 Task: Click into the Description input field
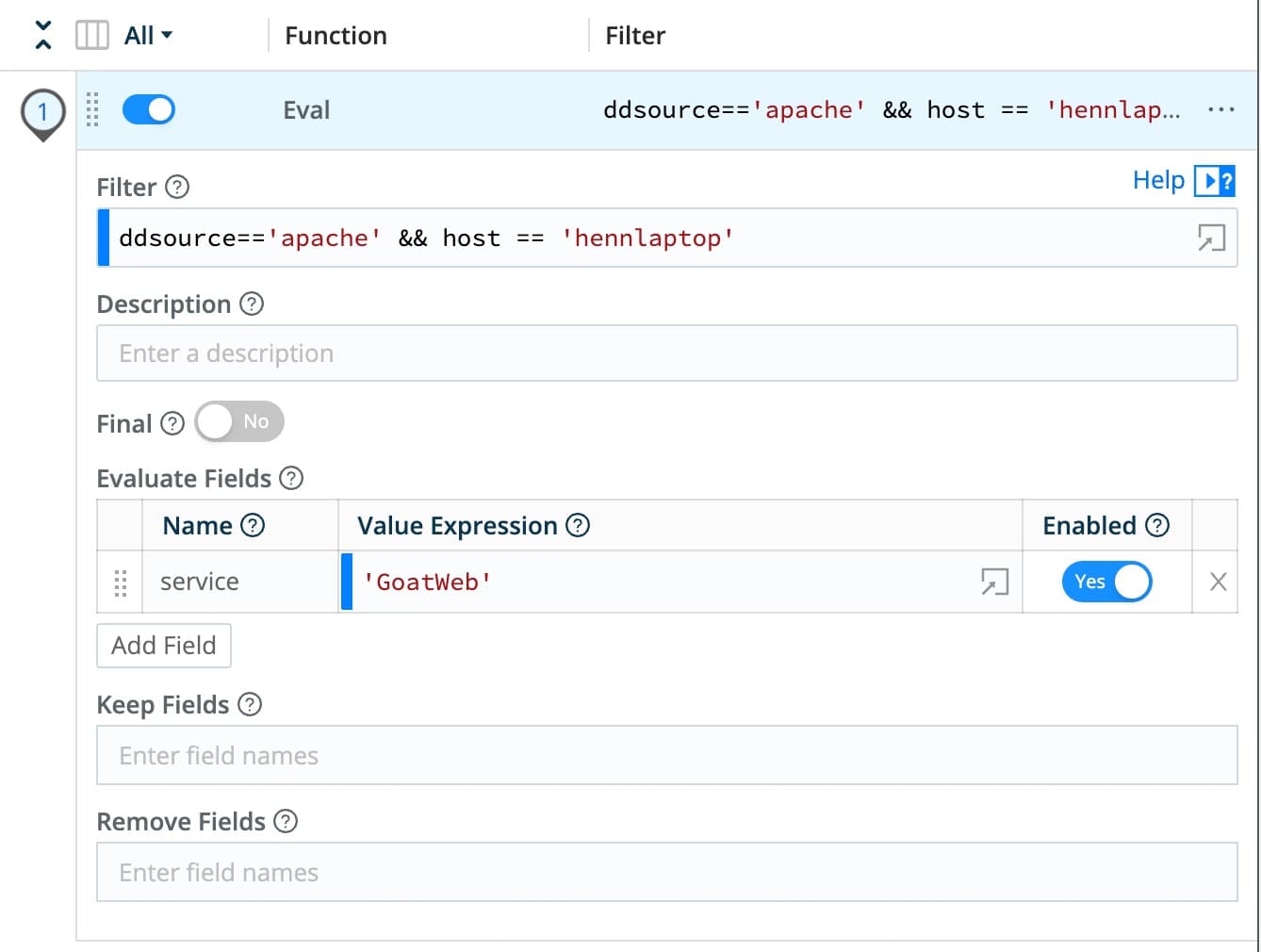(x=666, y=353)
